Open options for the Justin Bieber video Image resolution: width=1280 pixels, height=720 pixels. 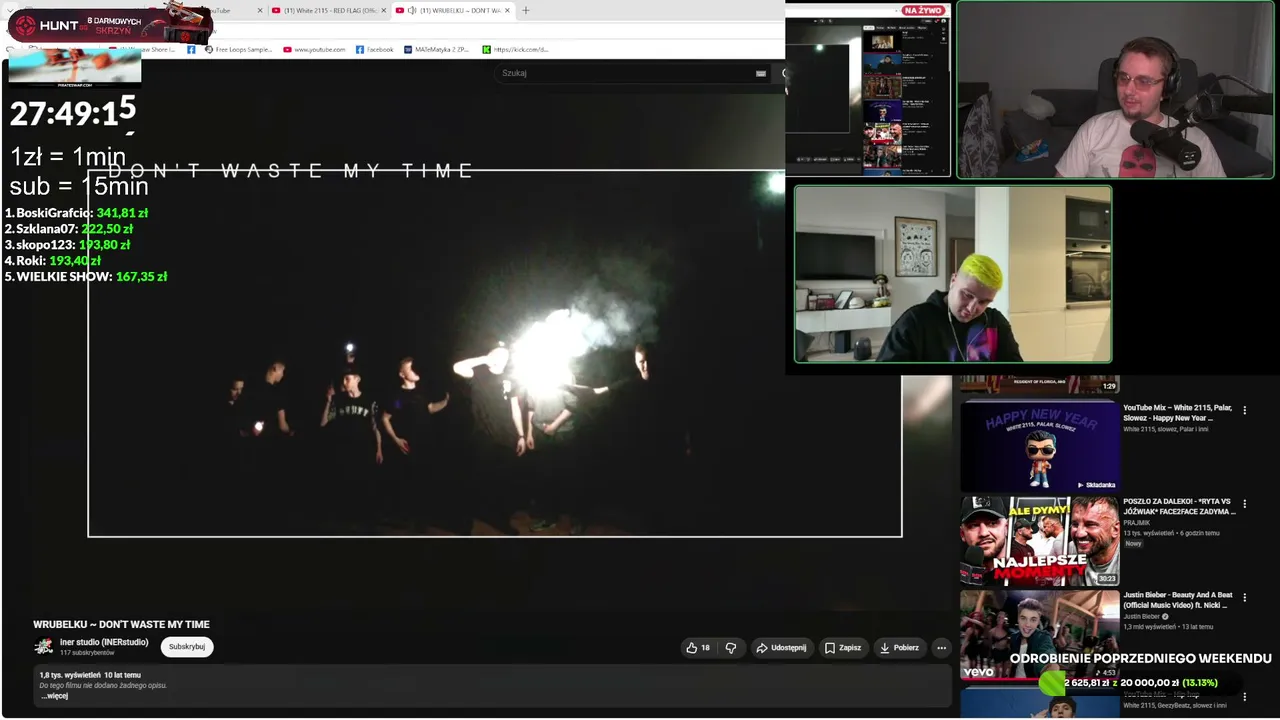1245,597
